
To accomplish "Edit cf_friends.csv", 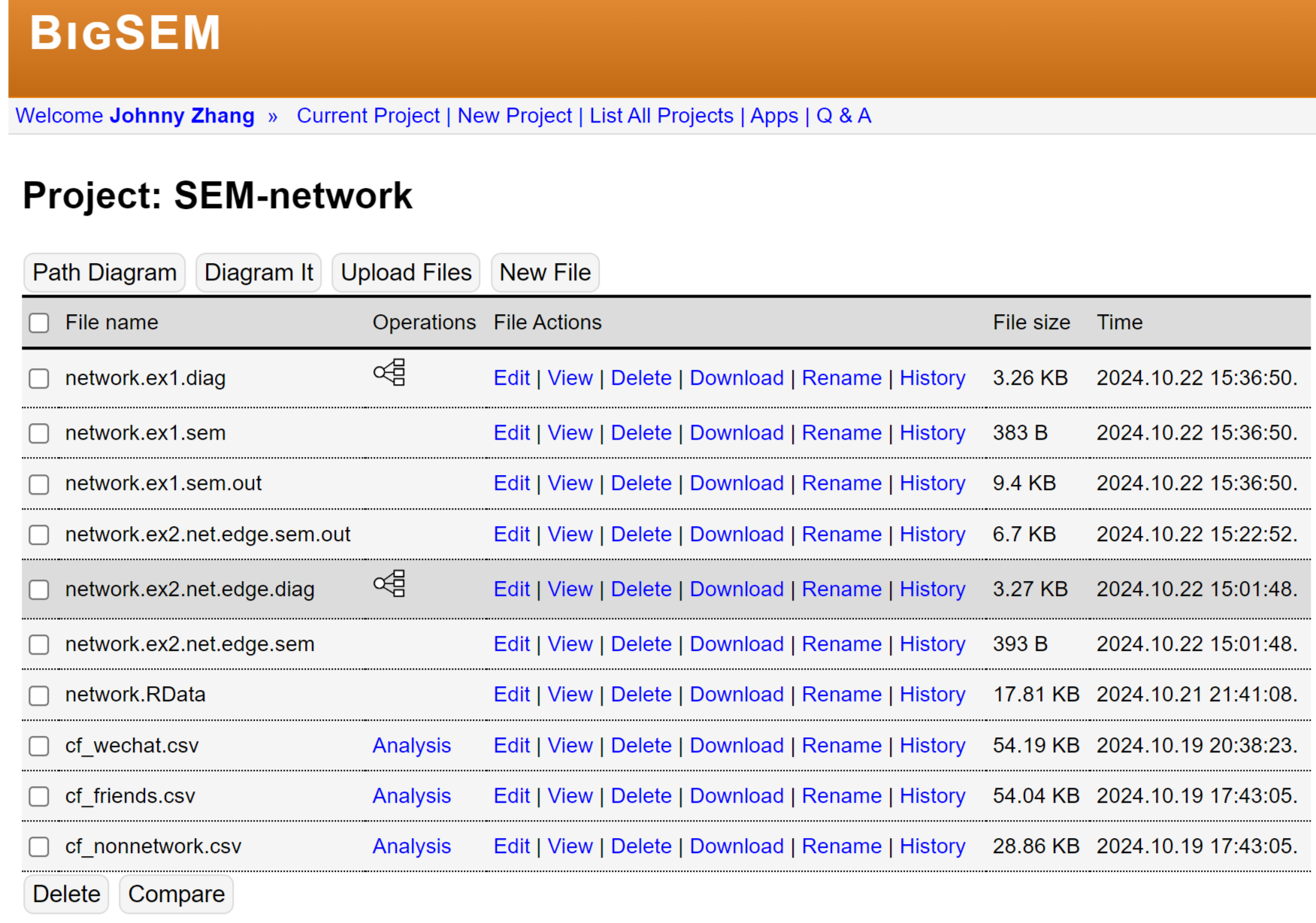I will 512,795.
